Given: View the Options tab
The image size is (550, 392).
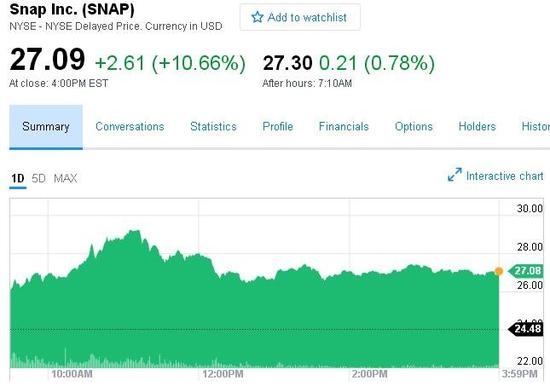Looking at the screenshot, I should click(x=414, y=127).
